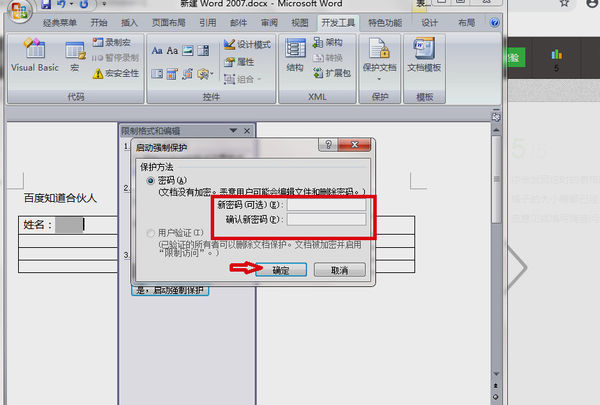Focus the new password input field
Viewport: 600px width, 405px height.
click(326, 205)
